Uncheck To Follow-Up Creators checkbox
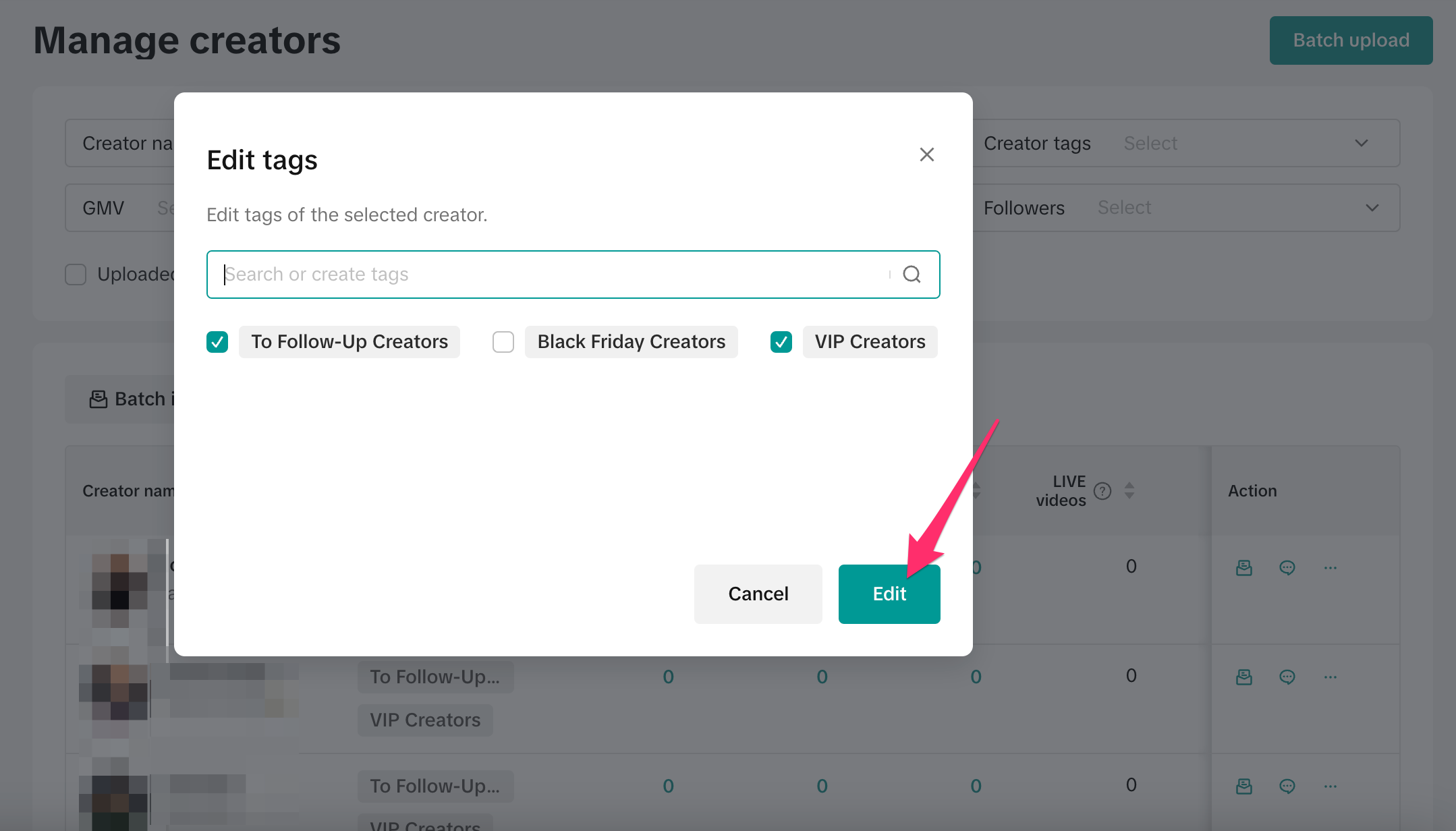 point(217,342)
